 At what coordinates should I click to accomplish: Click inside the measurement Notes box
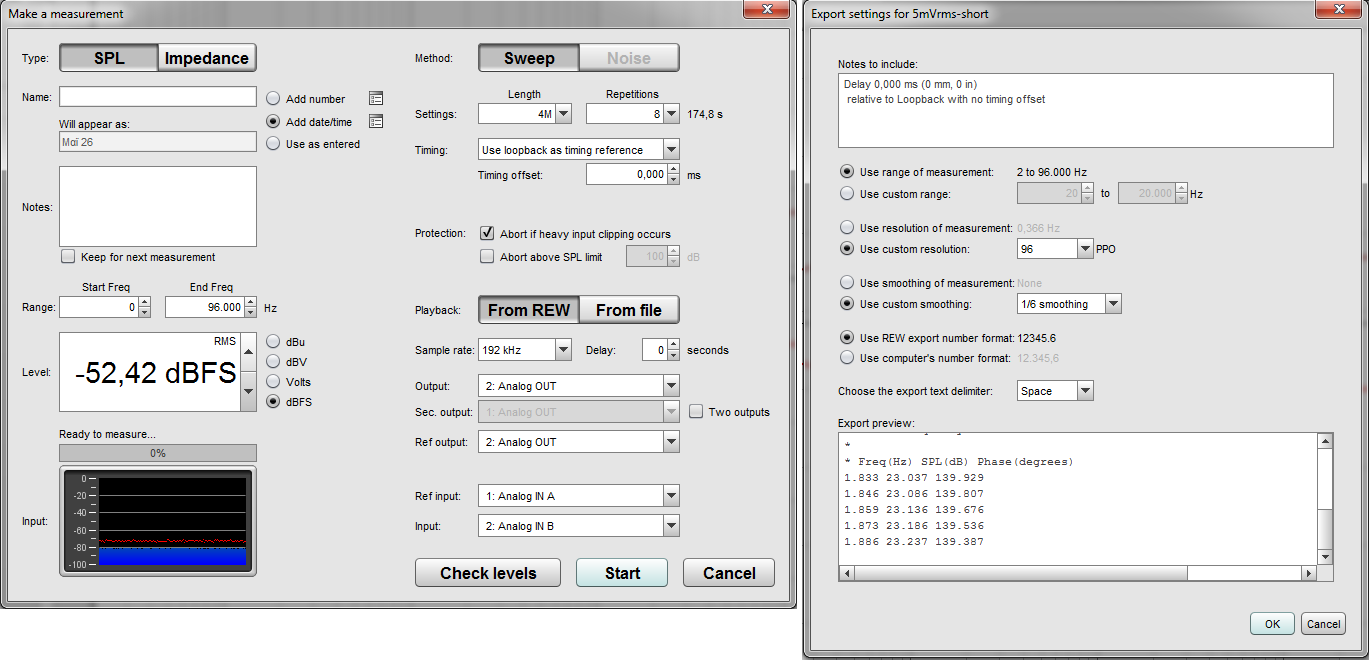pos(158,207)
